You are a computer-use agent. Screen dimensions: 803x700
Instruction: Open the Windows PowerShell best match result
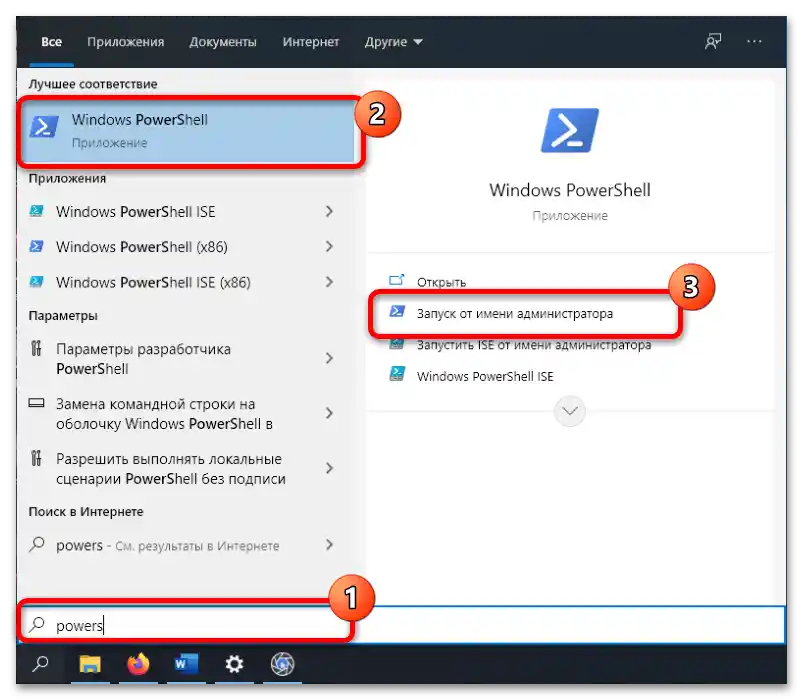tap(187, 131)
